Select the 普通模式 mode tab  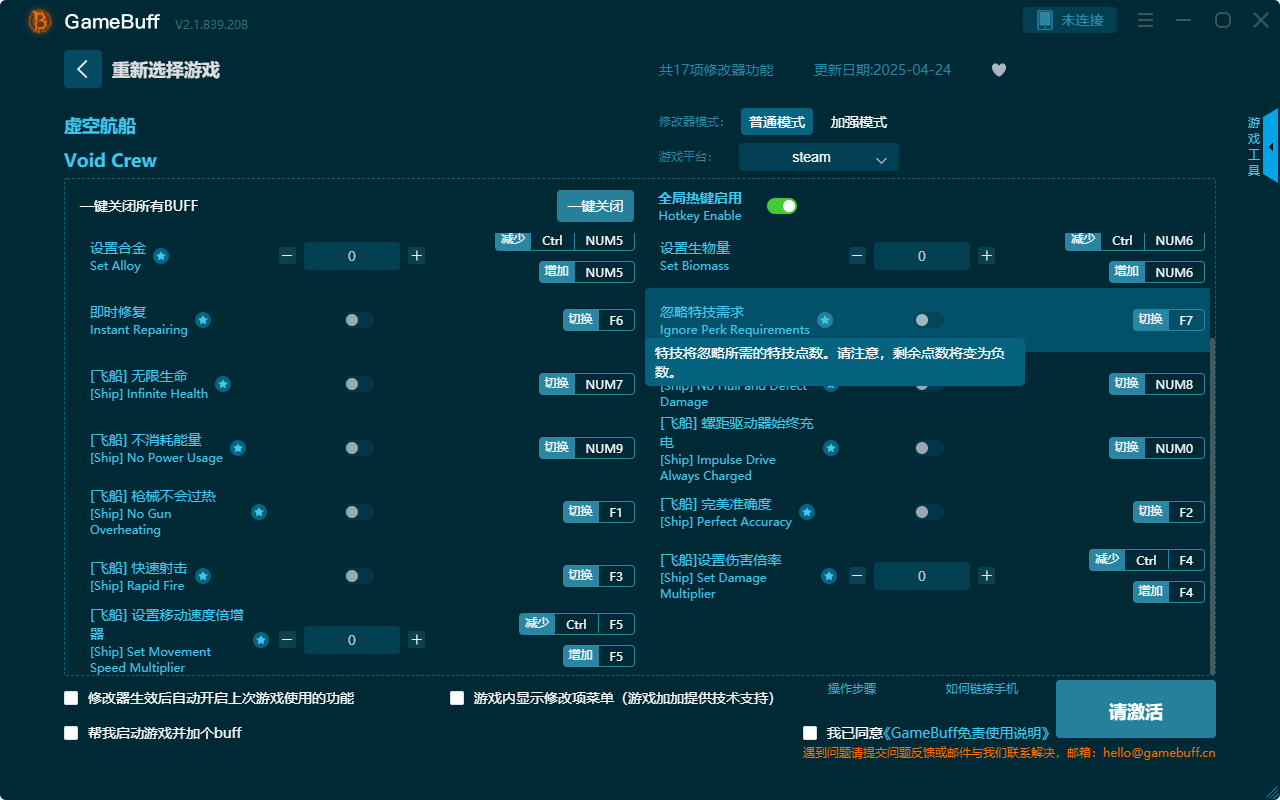point(777,121)
